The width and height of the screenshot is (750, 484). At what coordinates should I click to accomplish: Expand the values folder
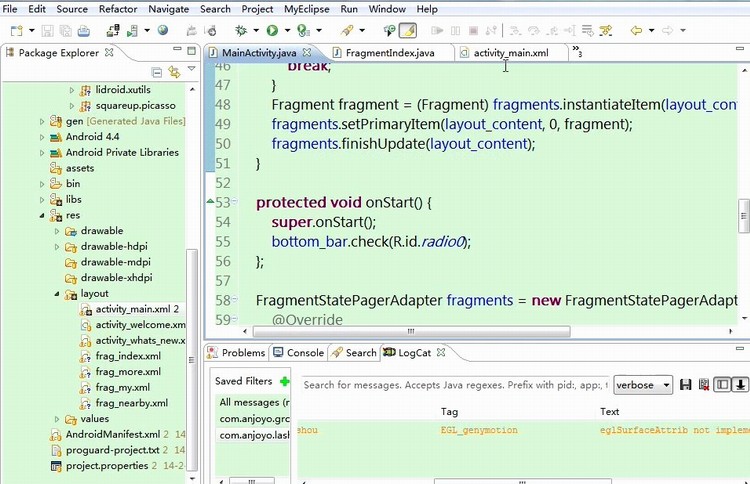tap(57, 419)
